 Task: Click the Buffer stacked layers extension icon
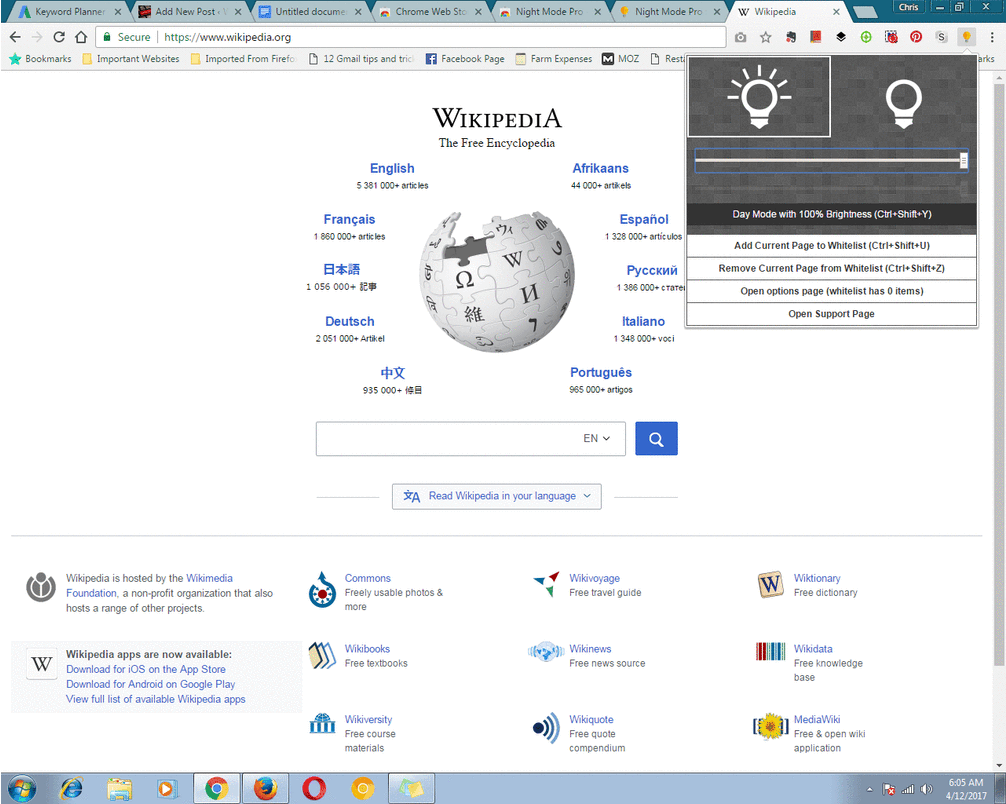coord(840,37)
